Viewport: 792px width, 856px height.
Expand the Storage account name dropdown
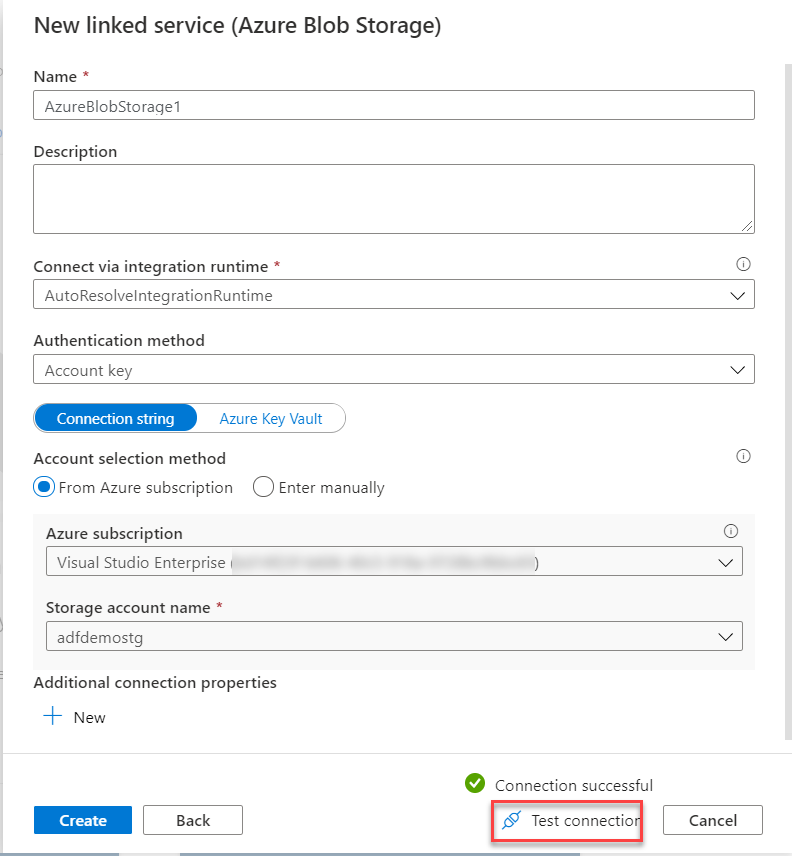point(394,636)
